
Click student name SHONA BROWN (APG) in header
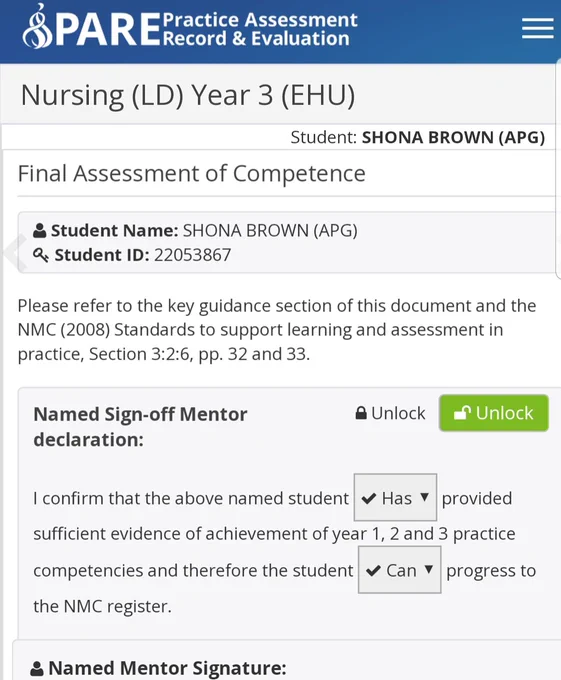point(453,137)
